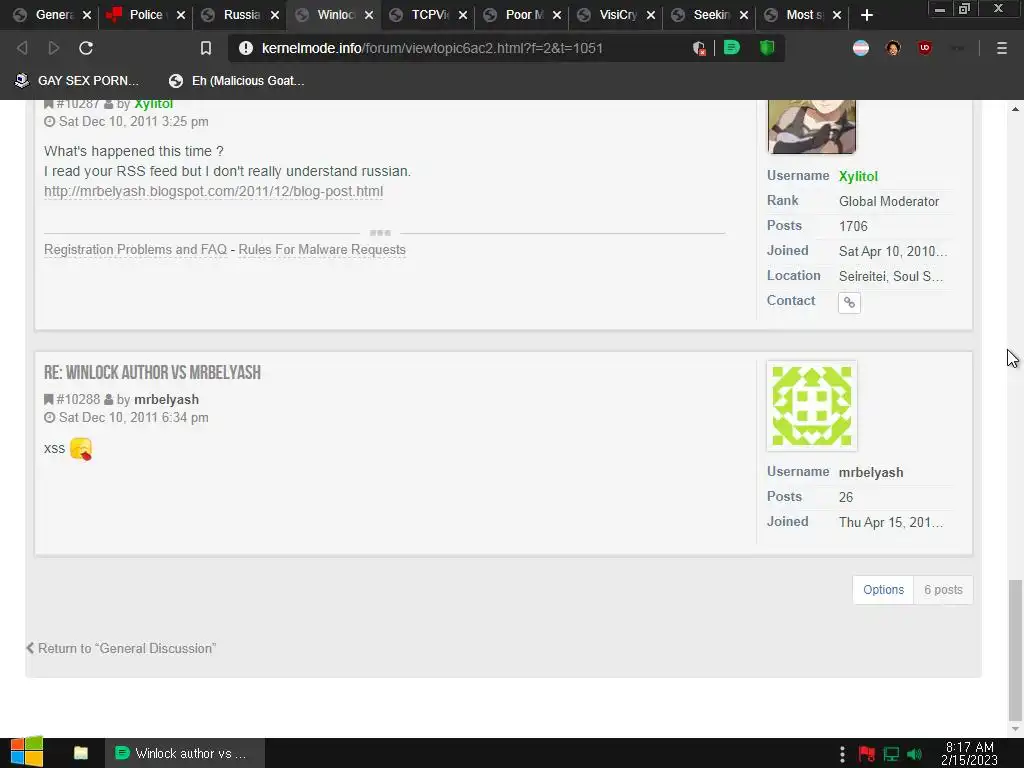The width and height of the screenshot is (1024, 768).
Task: Bookmark this page with the bookmark icon
Action: coord(206,48)
